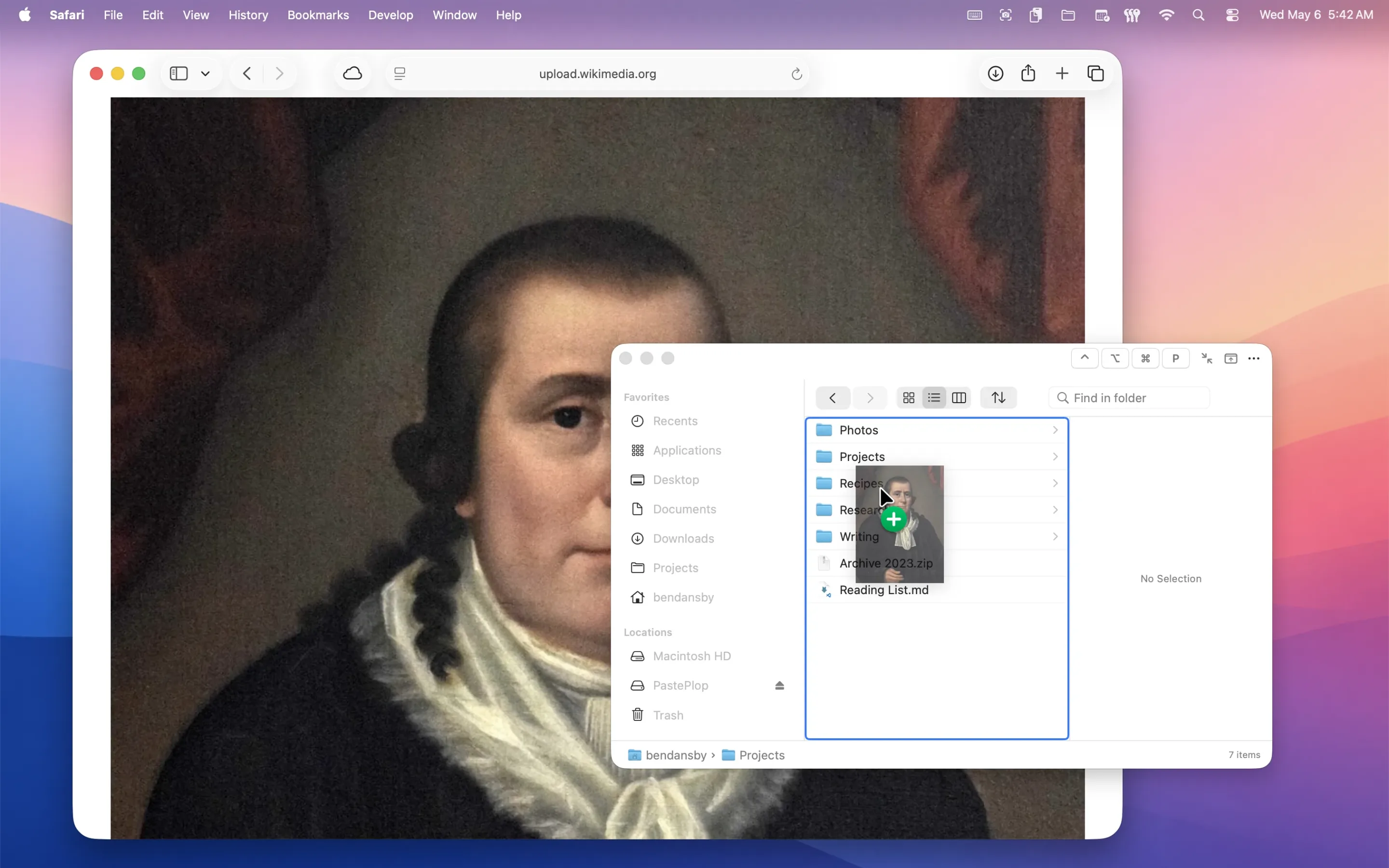Open Control Center in menu bar
1389x868 pixels.
(1232, 15)
